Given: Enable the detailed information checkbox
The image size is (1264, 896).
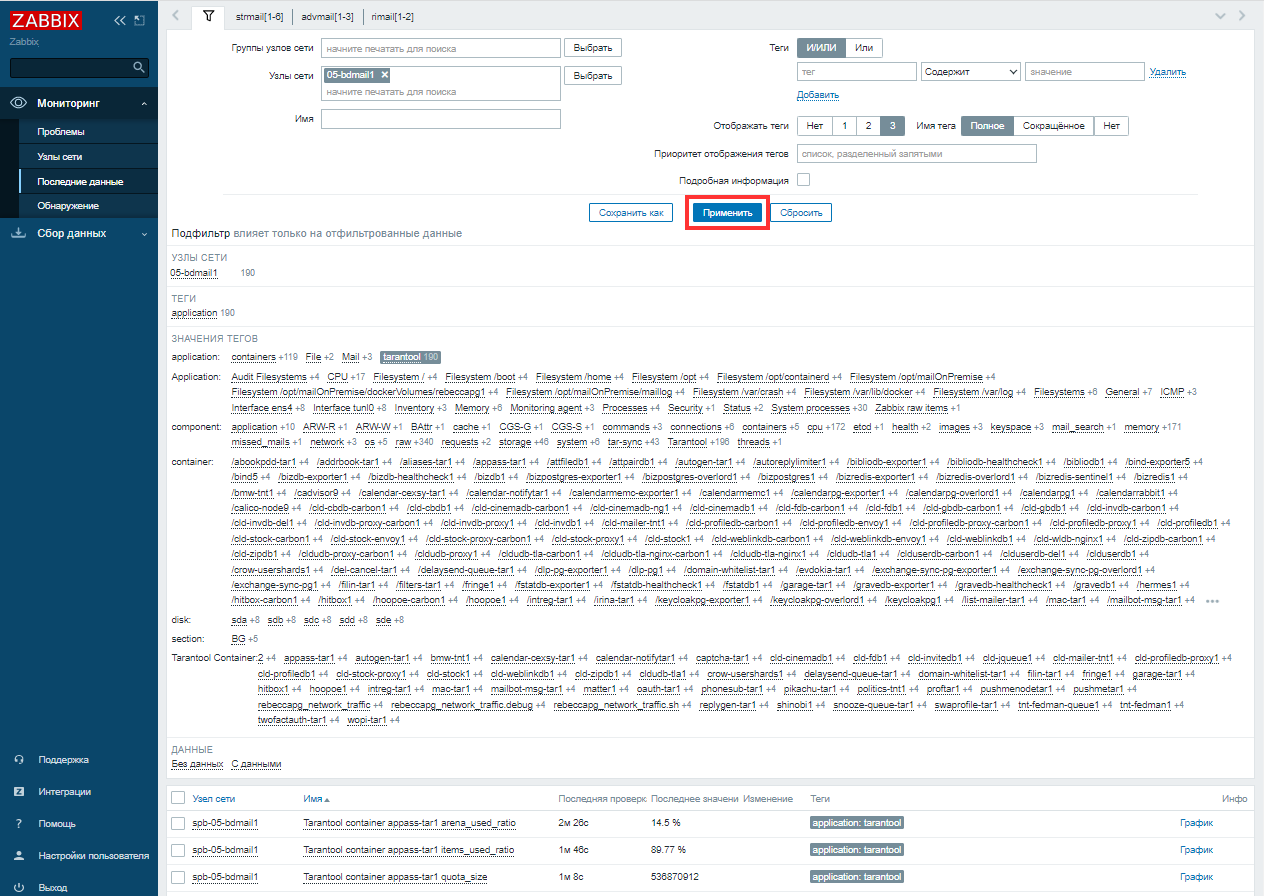Looking at the screenshot, I should 803,180.
